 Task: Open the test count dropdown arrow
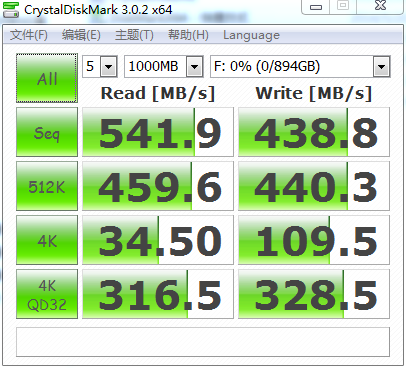pyautogui.click(x=108, y=66)
